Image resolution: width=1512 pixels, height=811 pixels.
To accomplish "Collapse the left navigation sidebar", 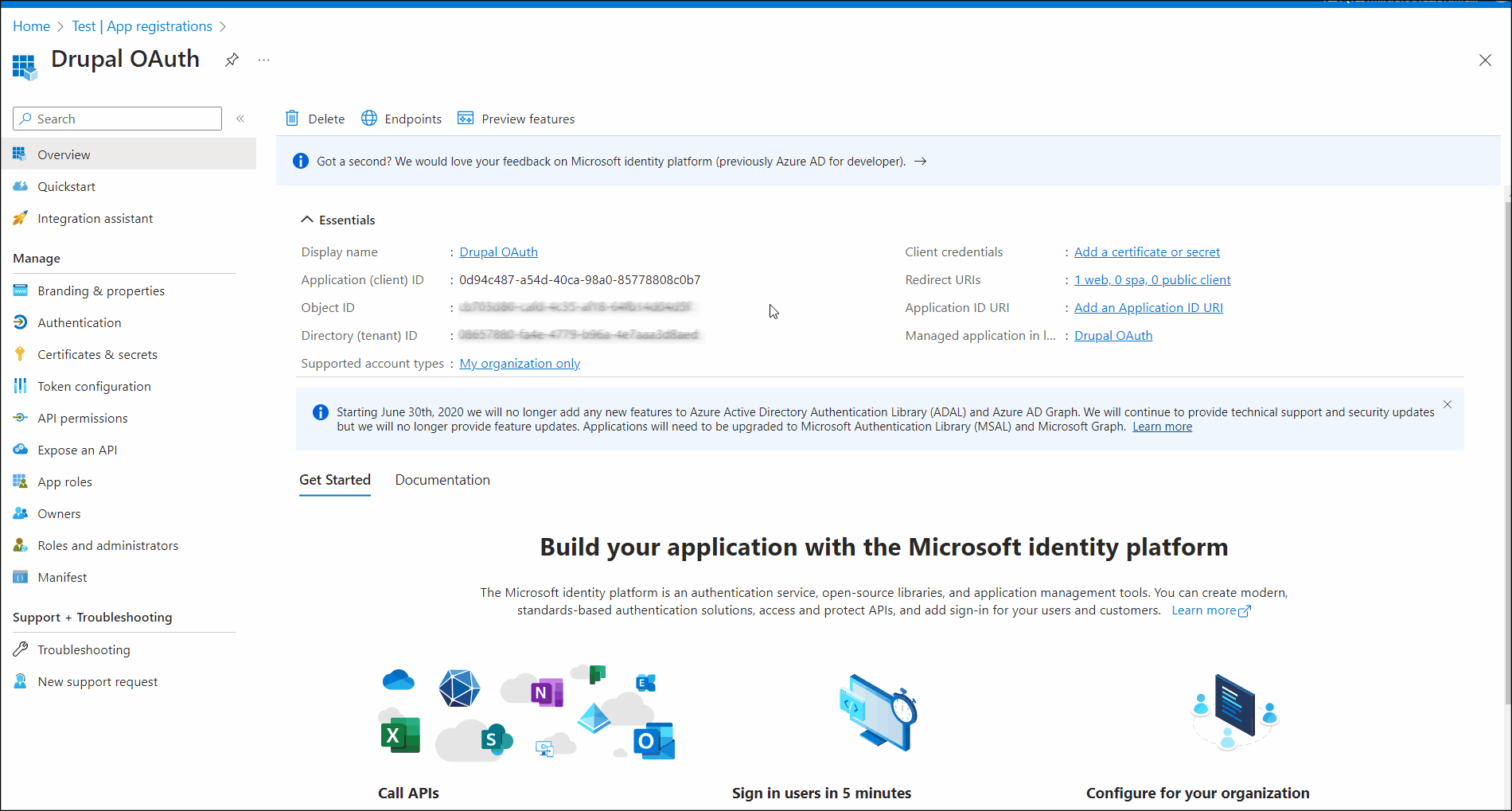I will 240,118.
